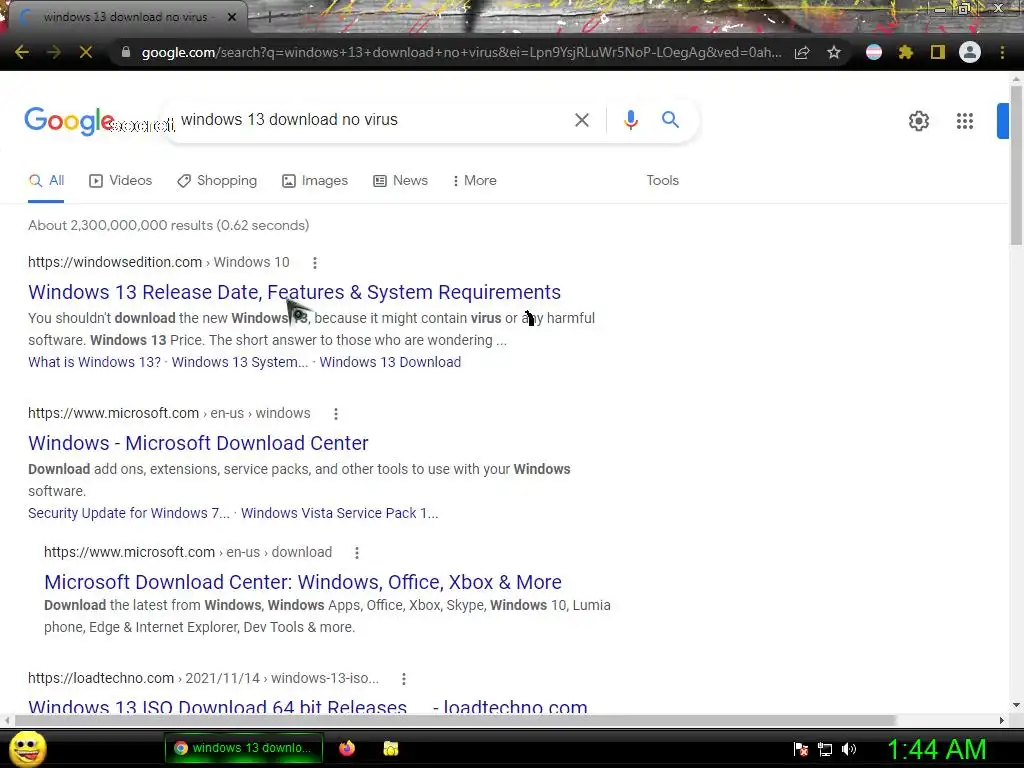Stop loading the page with the X button
The image size is (1024, 768).
click(86, 52)
